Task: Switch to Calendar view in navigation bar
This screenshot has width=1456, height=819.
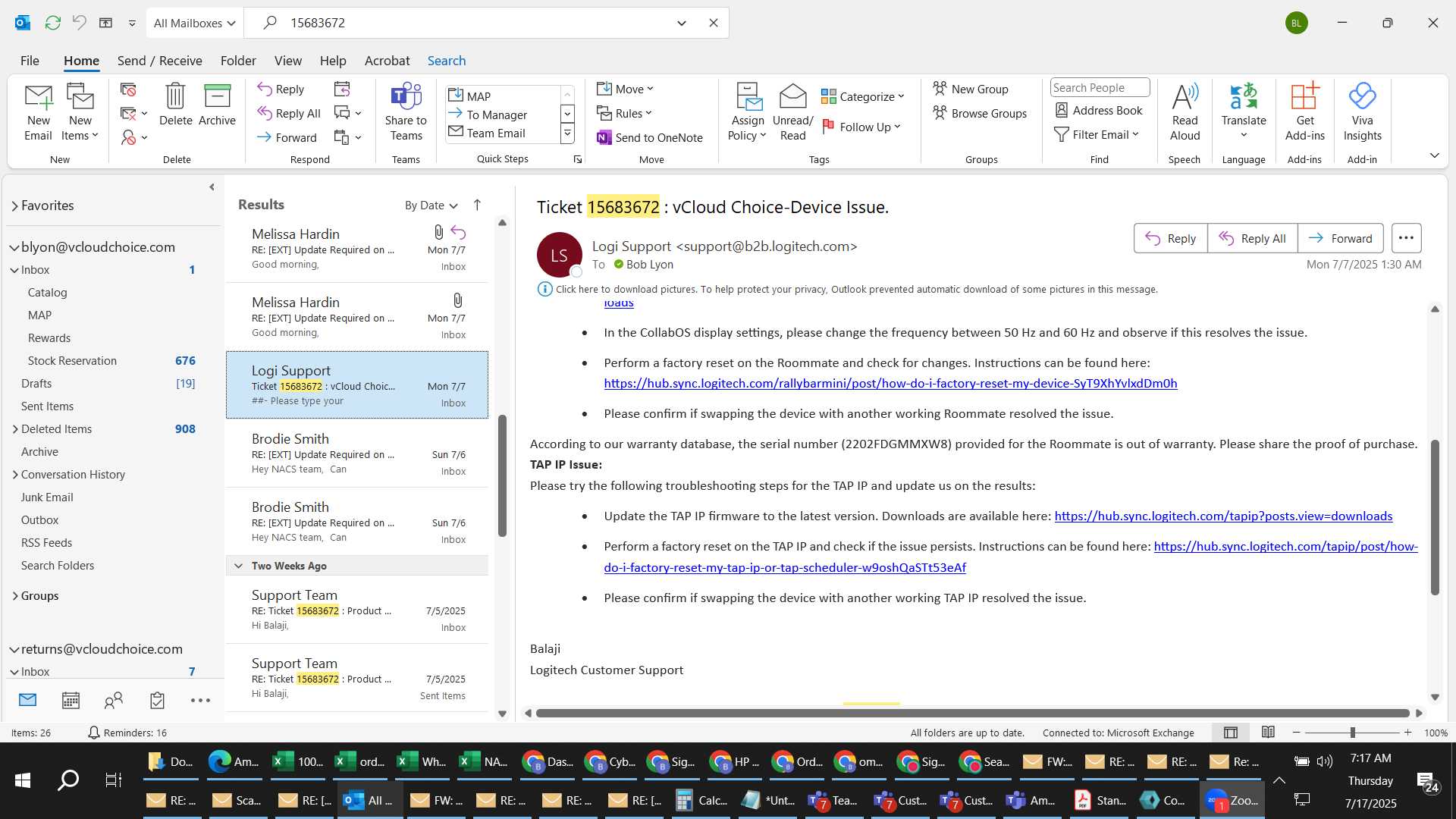Action: (71, 700)
